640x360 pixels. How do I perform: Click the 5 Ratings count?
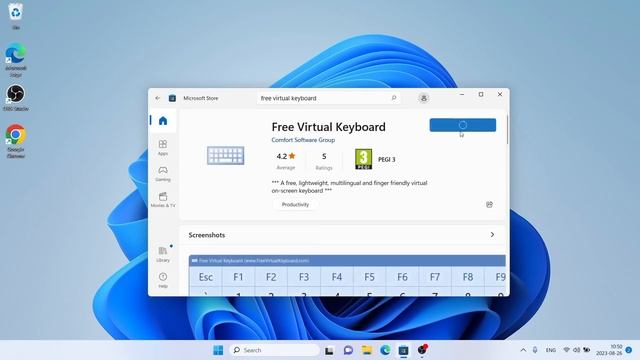(x=324, y=161)
